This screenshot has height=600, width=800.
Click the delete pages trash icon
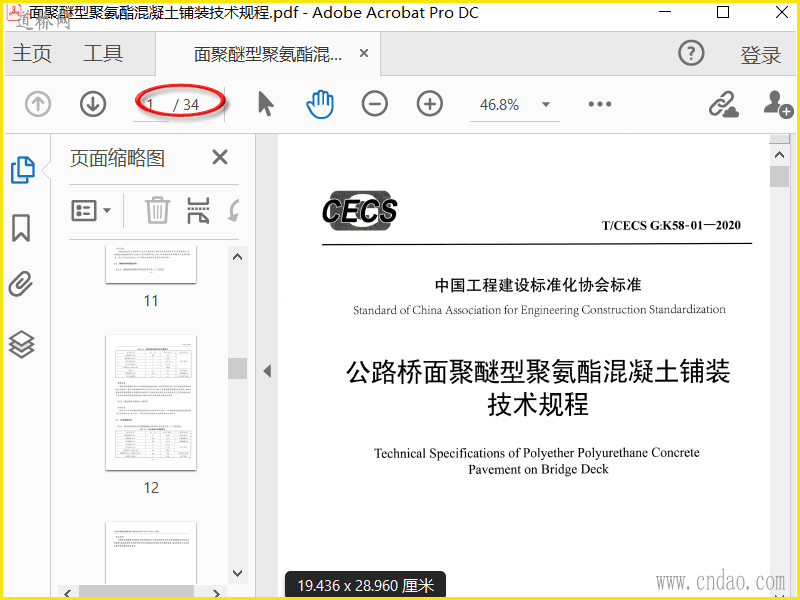coord(157,210)
